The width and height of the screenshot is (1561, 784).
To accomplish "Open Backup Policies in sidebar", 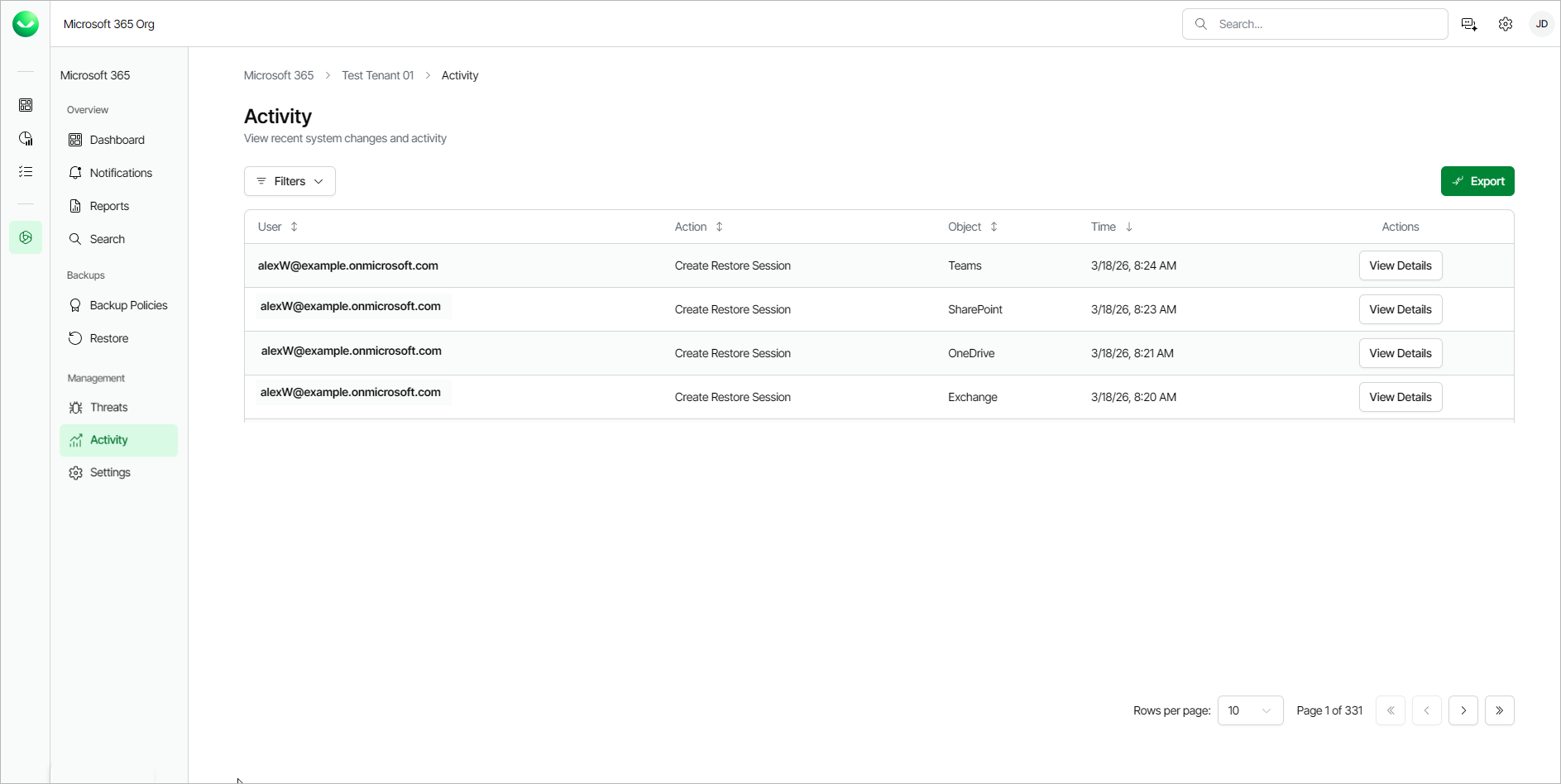I will 128,305.
